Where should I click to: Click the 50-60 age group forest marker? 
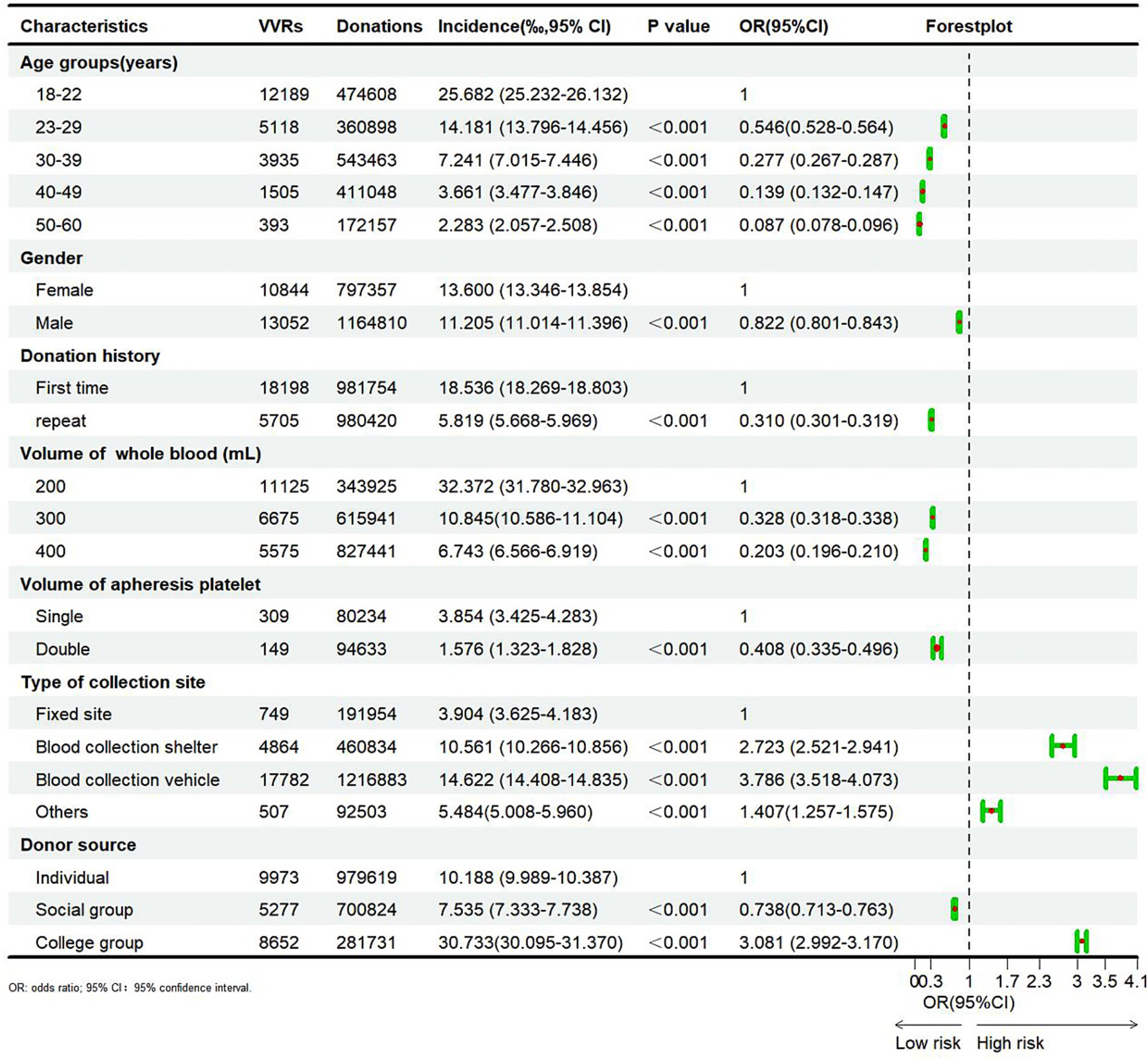[919, 224]
